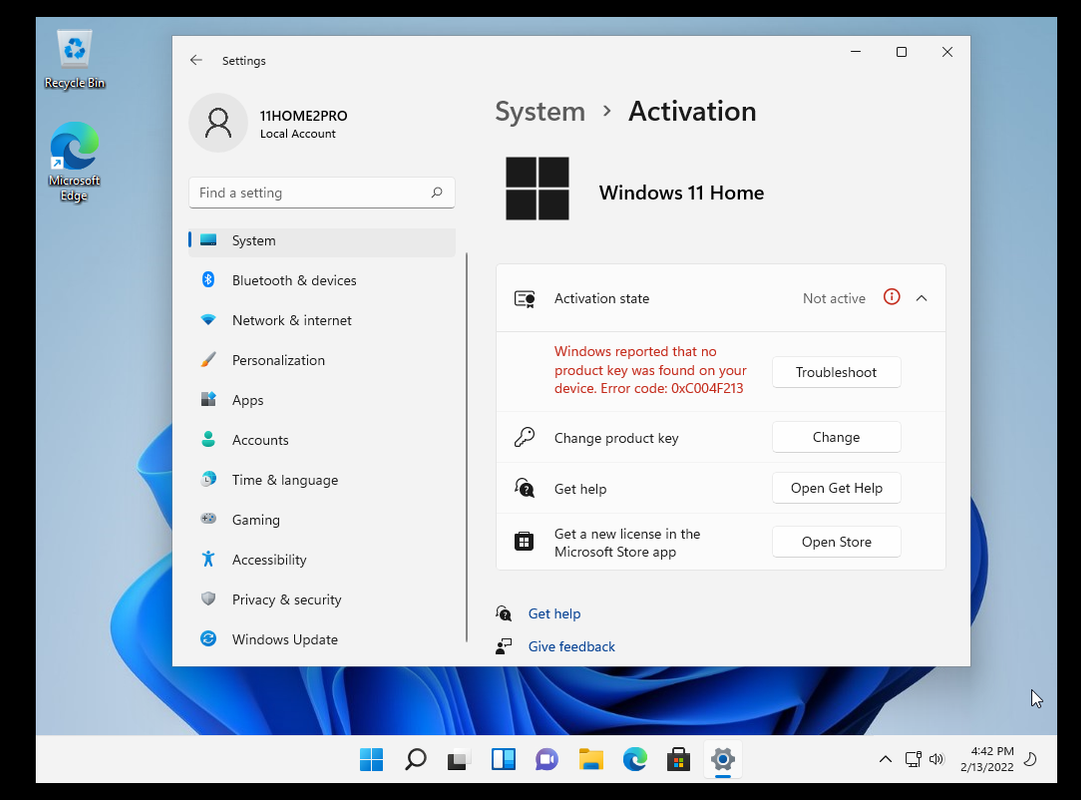Image resolution: width=1081 pixels, height=800 pixels.
Task: Click the Gaming controller icon
Action: 208,519
